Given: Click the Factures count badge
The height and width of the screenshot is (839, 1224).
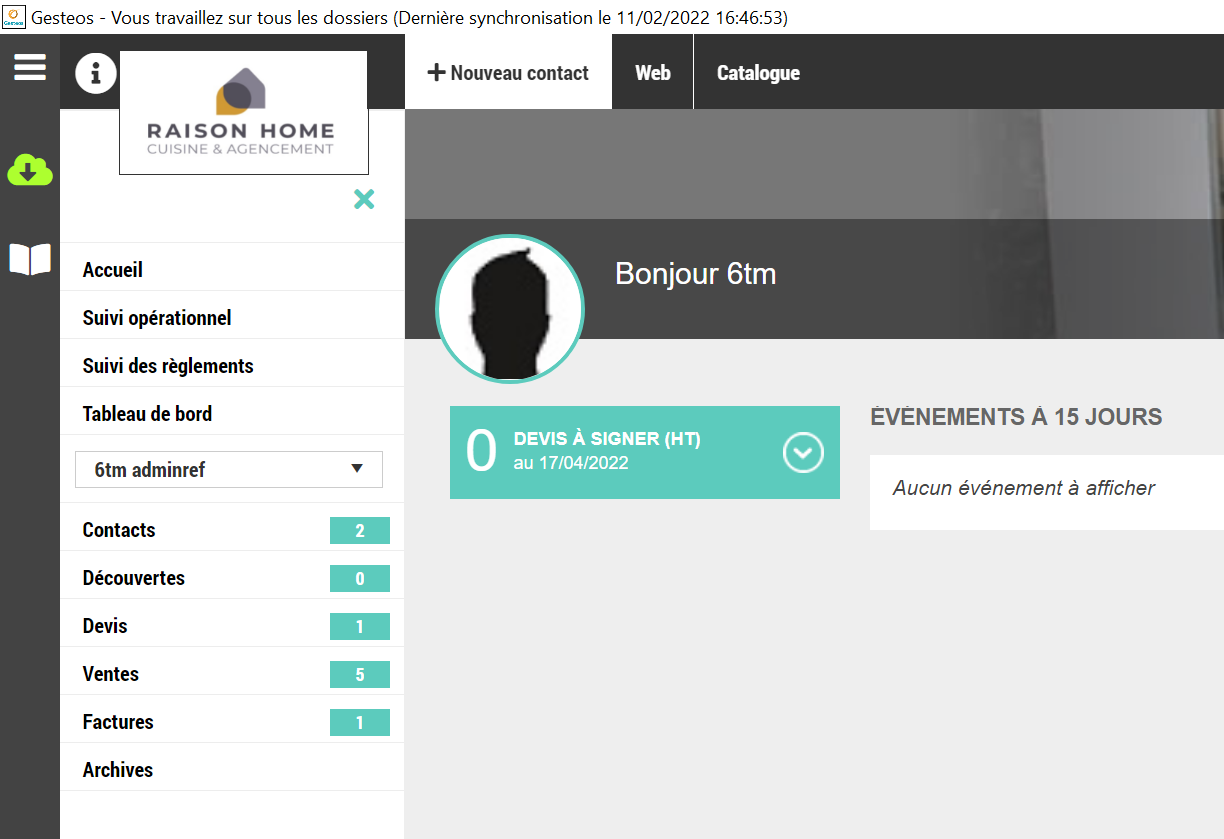Looking at the screenshot, I should (x=360, y=723).
